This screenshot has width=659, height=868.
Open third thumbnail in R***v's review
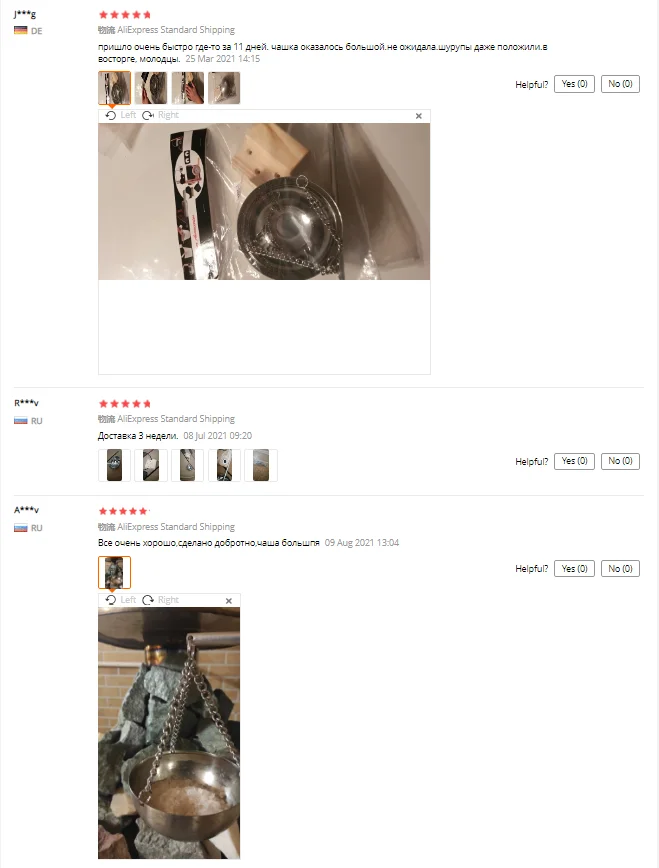point(188,465)
